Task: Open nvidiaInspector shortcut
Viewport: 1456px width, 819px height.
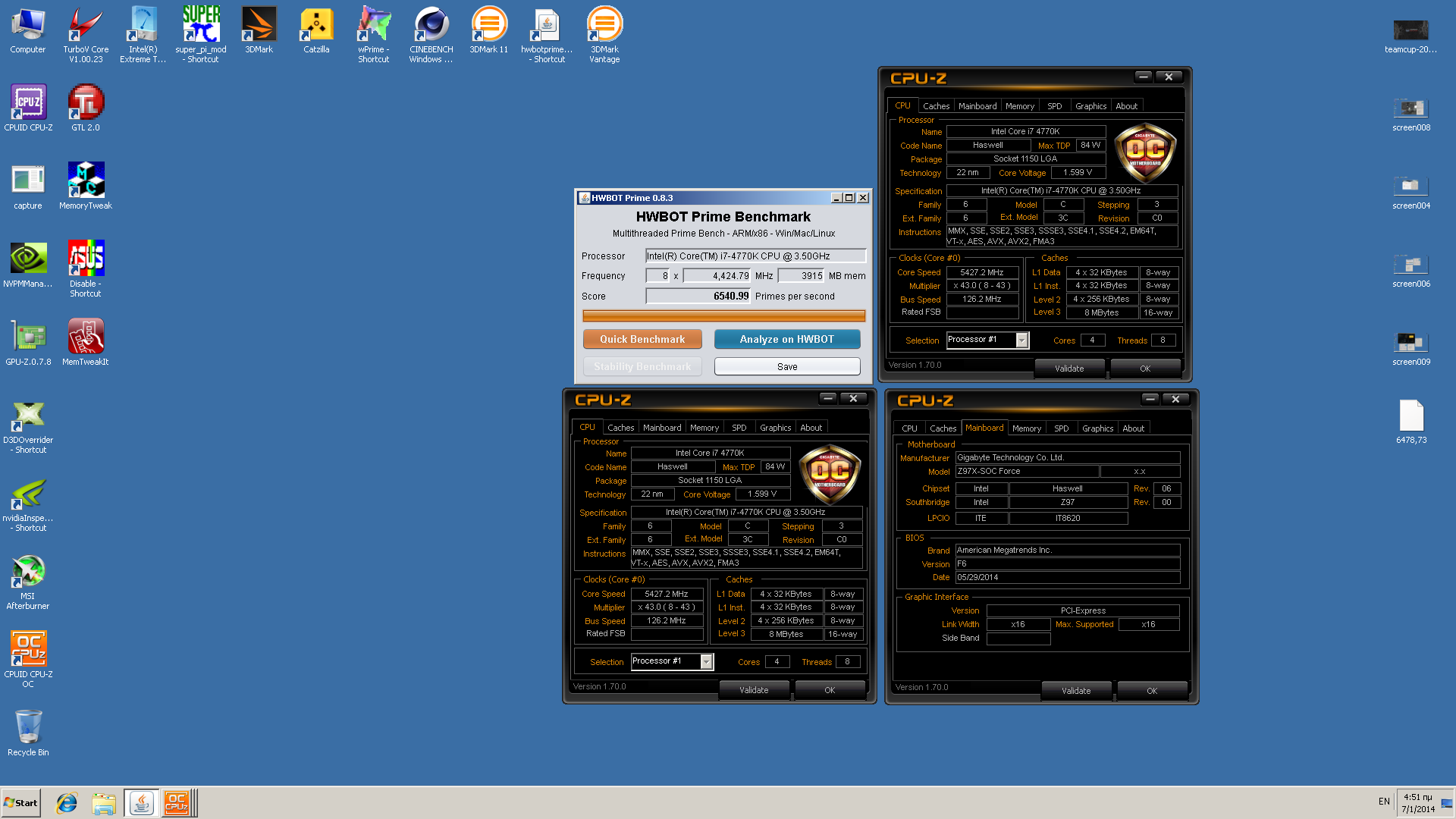Action: (x=28, y=506)
